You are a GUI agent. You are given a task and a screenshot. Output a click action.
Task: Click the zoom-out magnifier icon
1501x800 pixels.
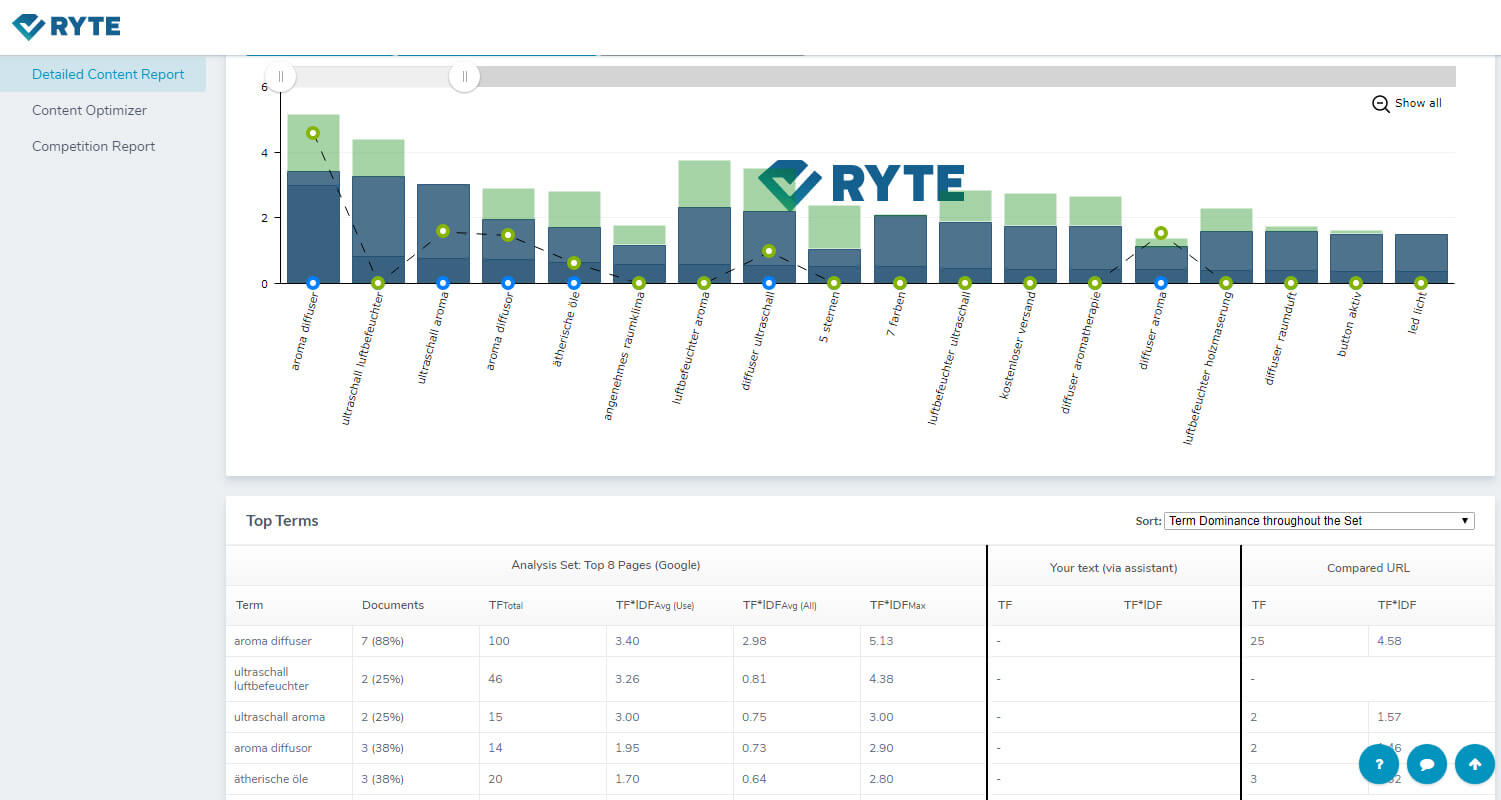(x=1380, y=104)
